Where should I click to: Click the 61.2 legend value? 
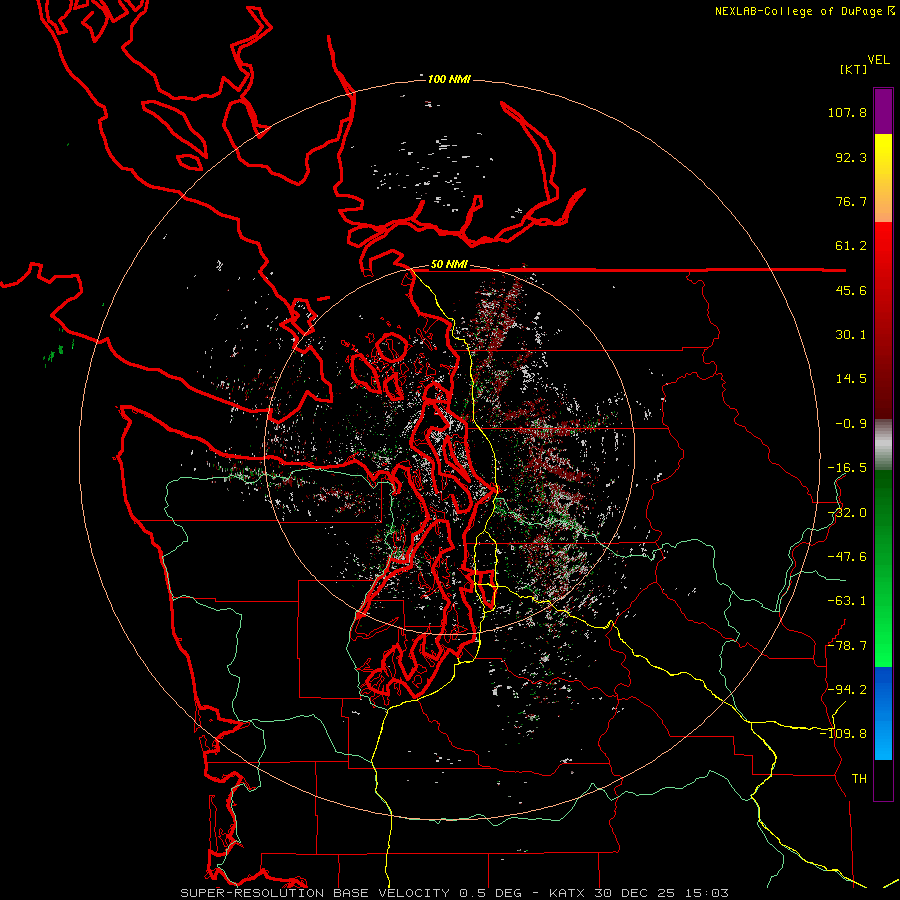pyautogui.click(x=851, y=246)
